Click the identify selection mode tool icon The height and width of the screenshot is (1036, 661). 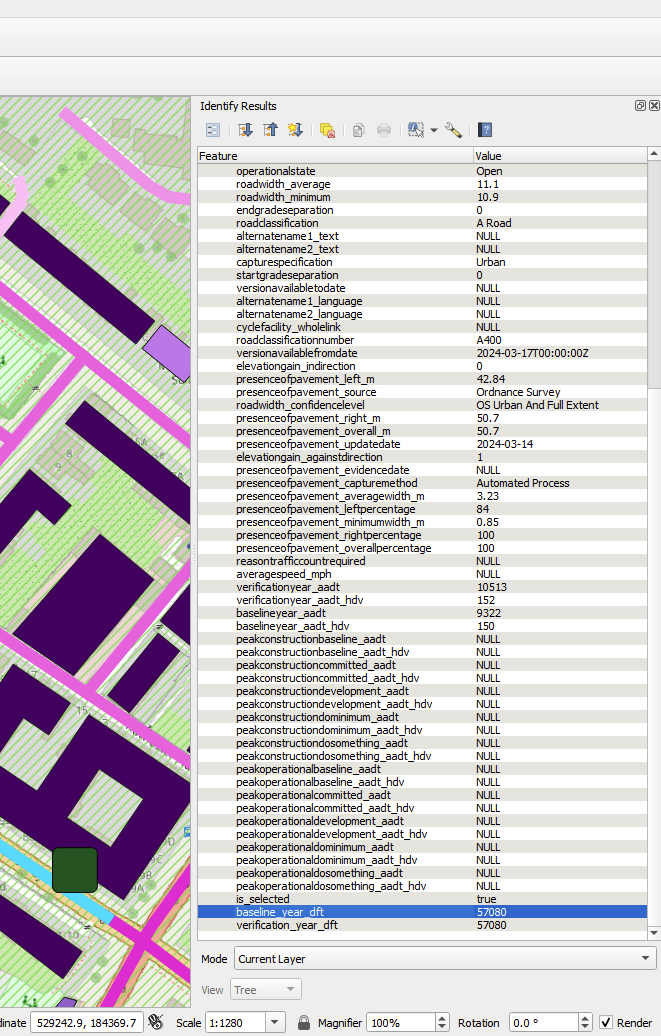(415, 130)
